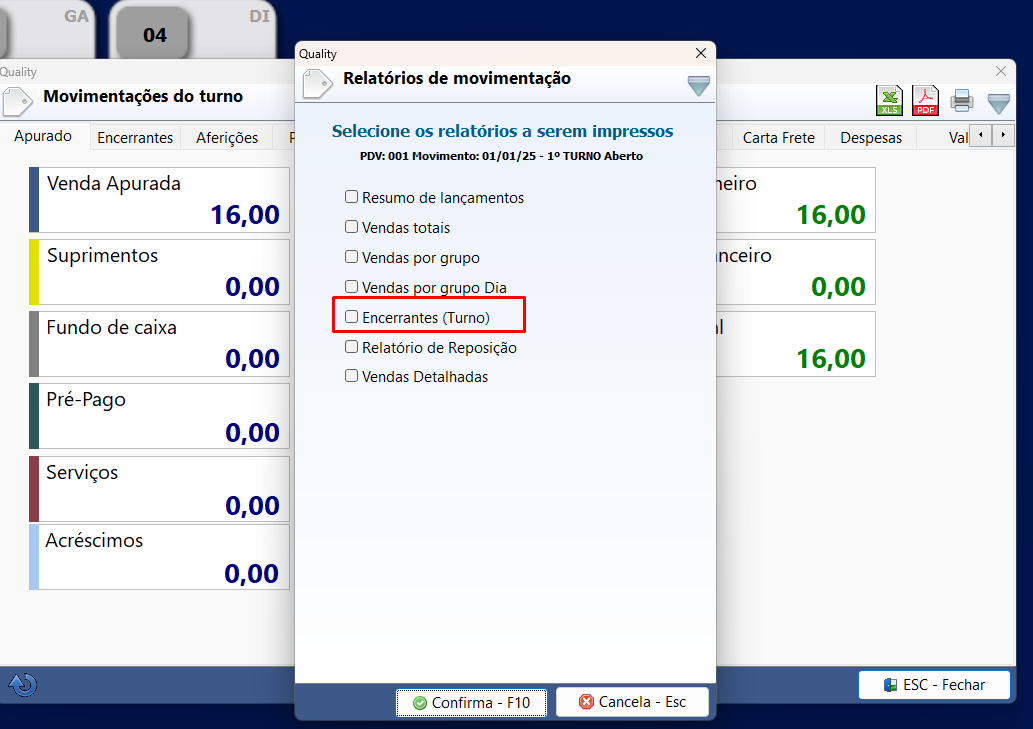
Task: Enable Vendas por grupo report
Action: (x=352, y=257)
